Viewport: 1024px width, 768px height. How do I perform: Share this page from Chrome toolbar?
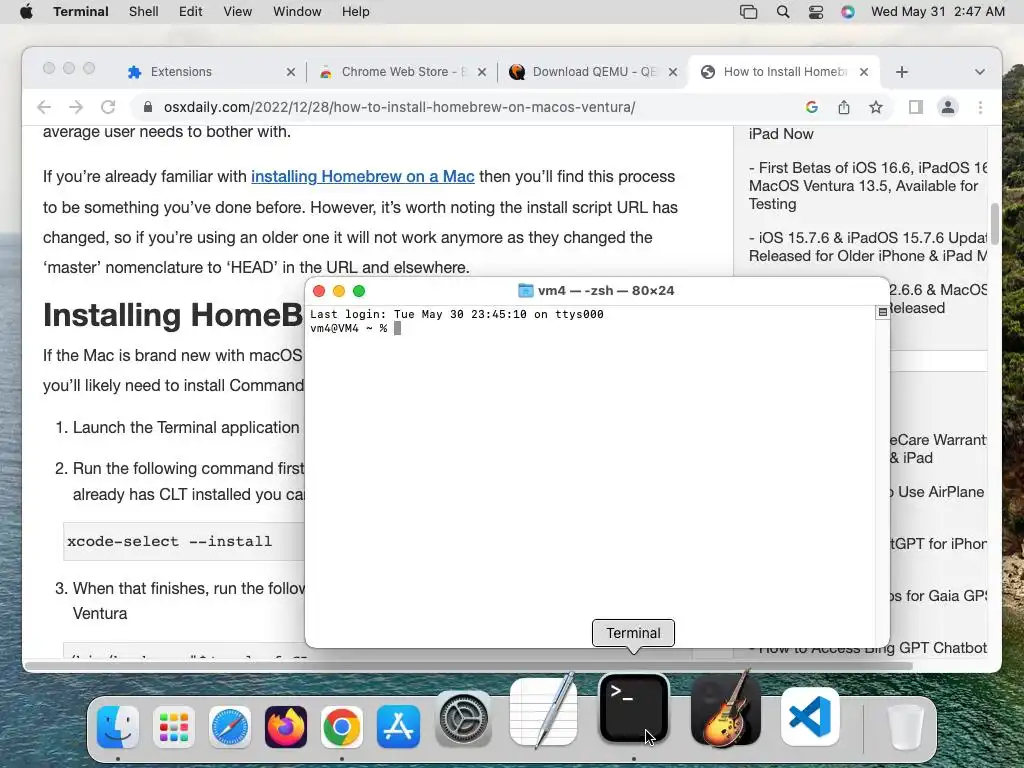point(844,107)
